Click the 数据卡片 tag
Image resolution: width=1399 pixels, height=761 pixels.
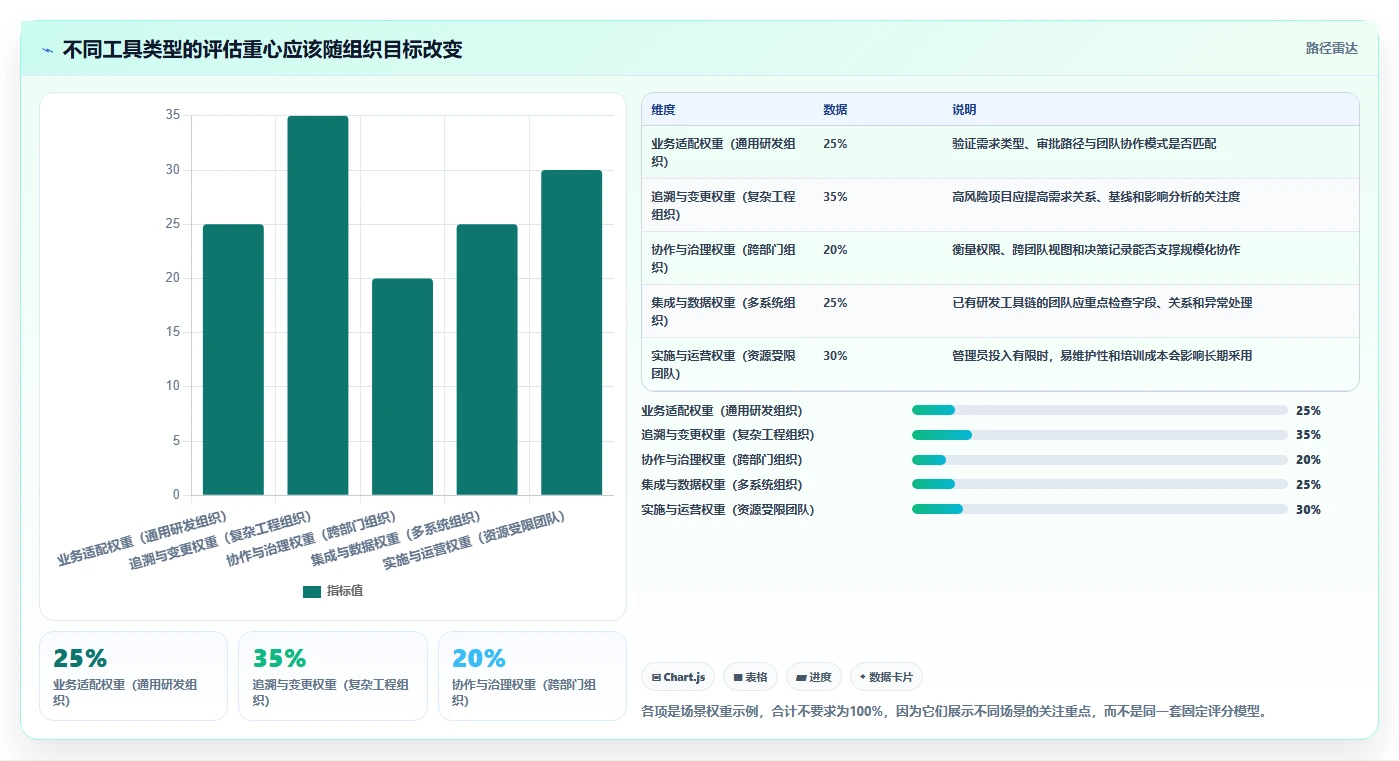pos(886,677)
